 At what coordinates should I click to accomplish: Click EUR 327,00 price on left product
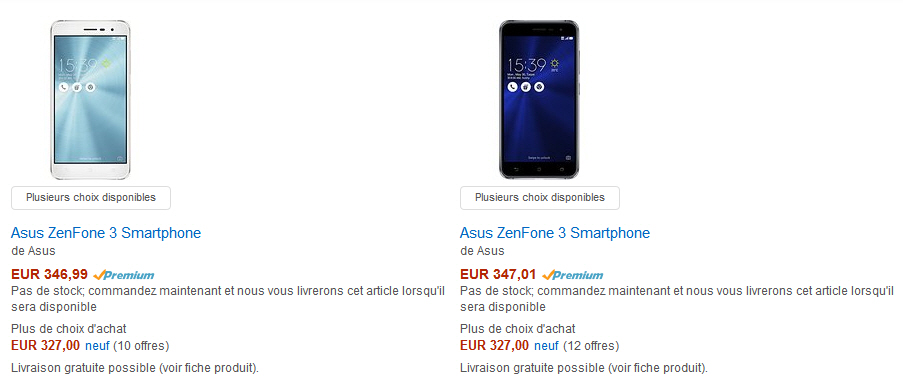45,346
